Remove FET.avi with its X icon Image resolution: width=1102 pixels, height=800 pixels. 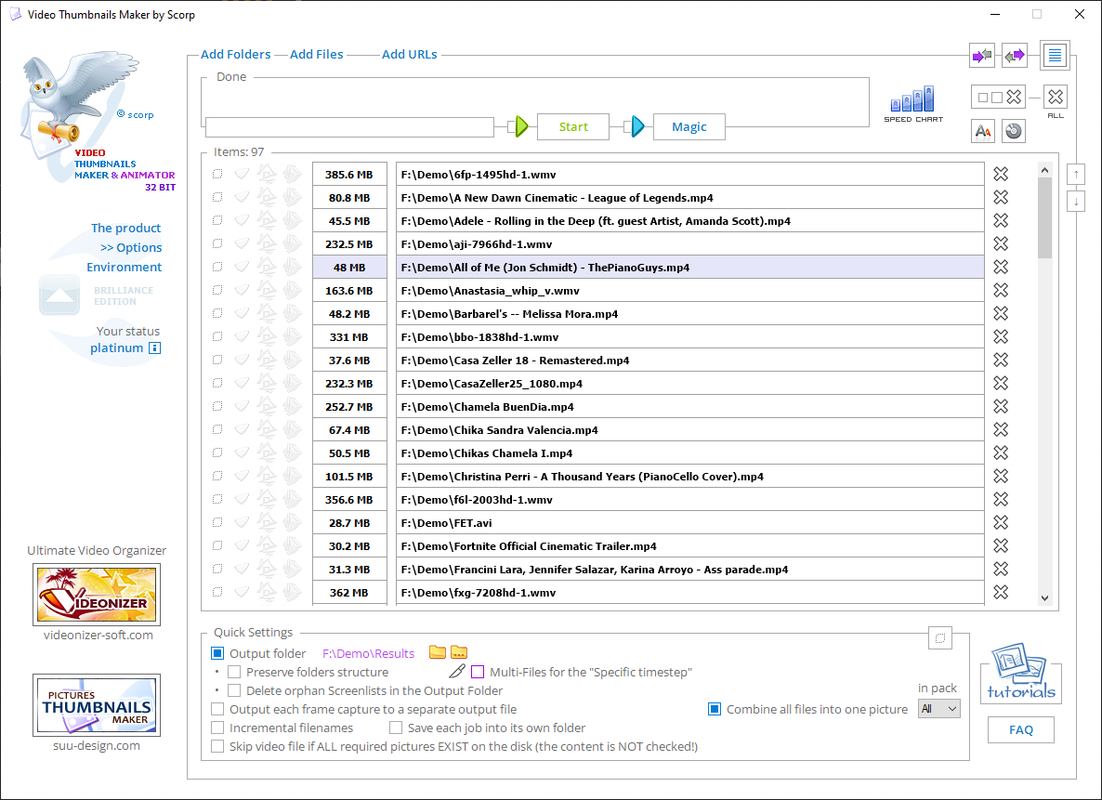pos(1001,522)
